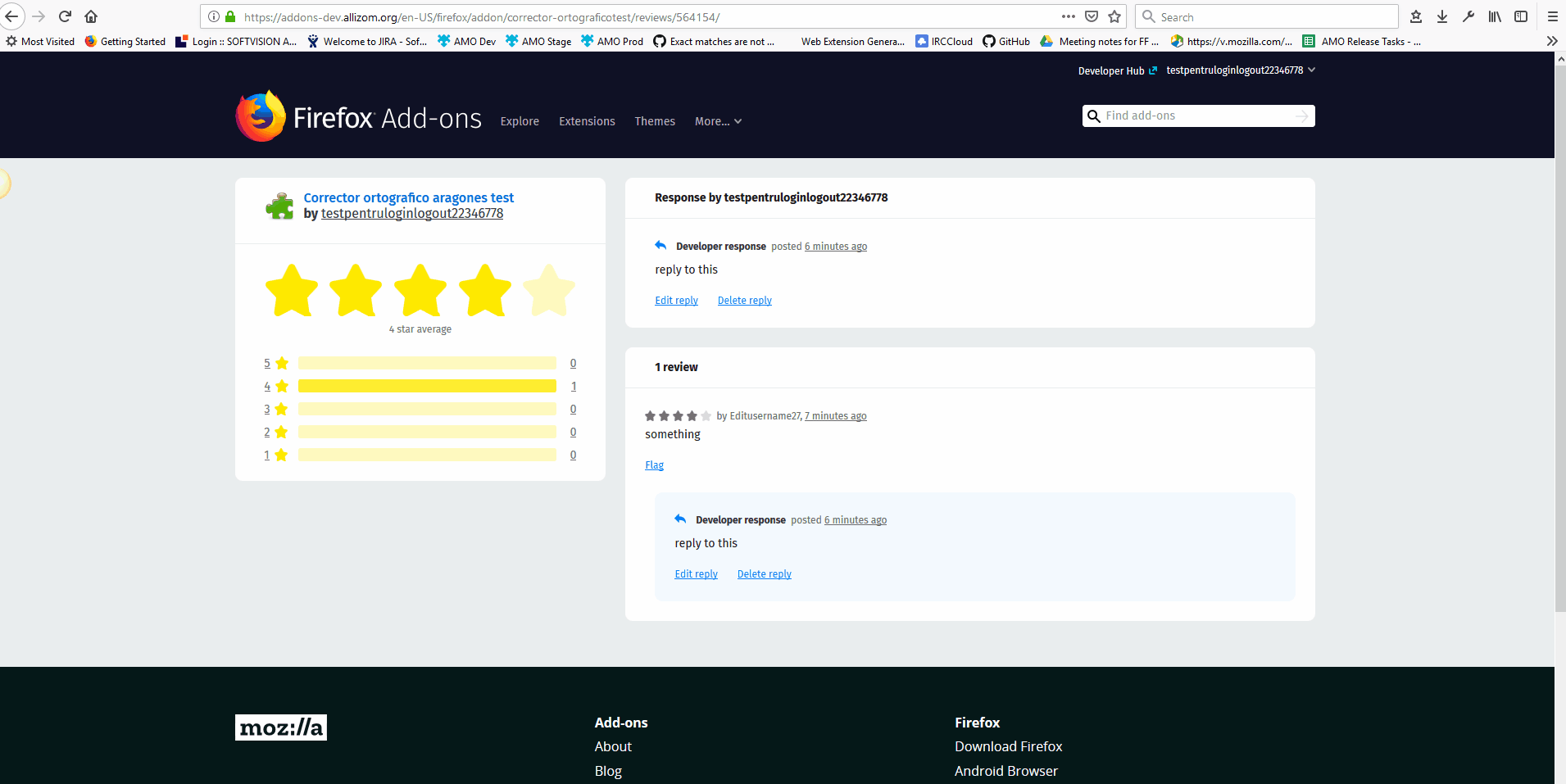The width and height of the screenshot is (1566, 784).
Task: Filter reviews by the 4-star rating bar
Action: coord(427,386)
